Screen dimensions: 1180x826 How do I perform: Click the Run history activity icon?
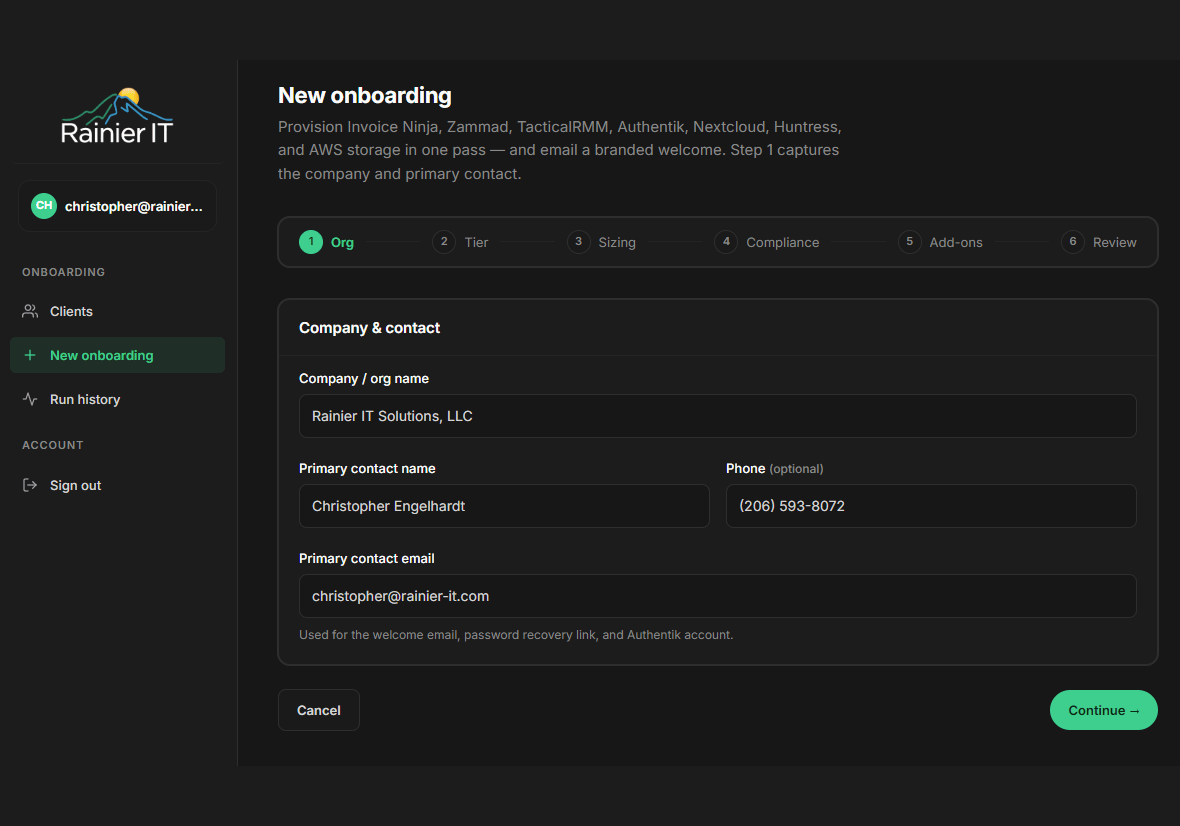[30, 399]
